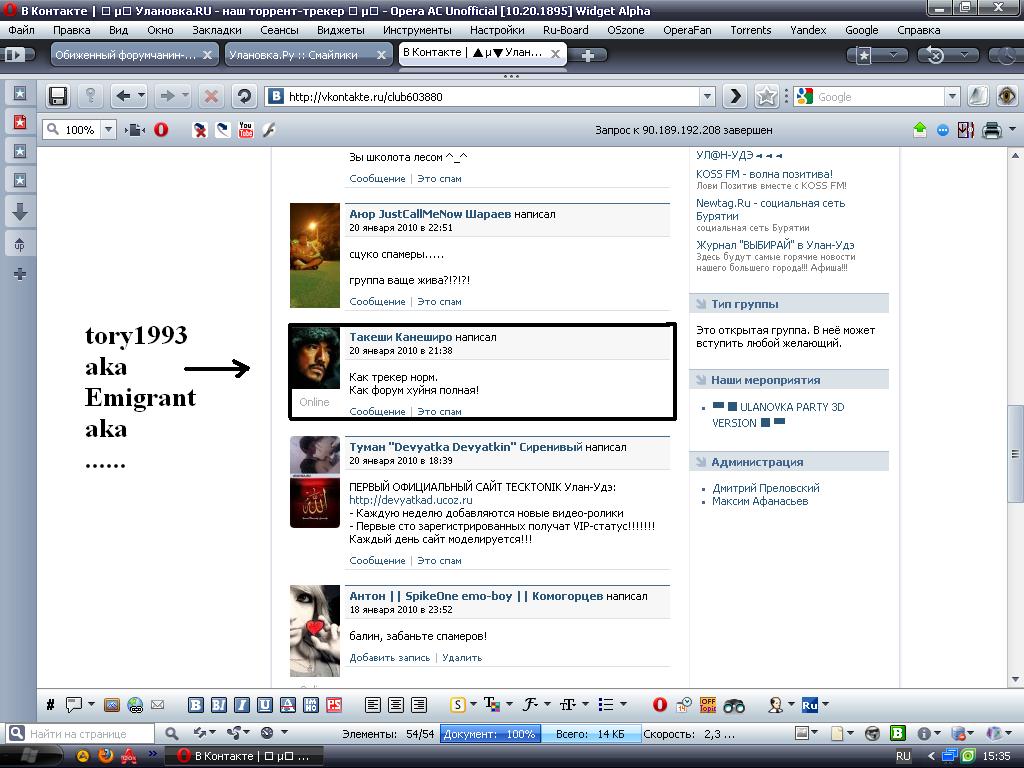Open the search engine selector dropdown
1024x768 pixels.
(x=805, y=97)
